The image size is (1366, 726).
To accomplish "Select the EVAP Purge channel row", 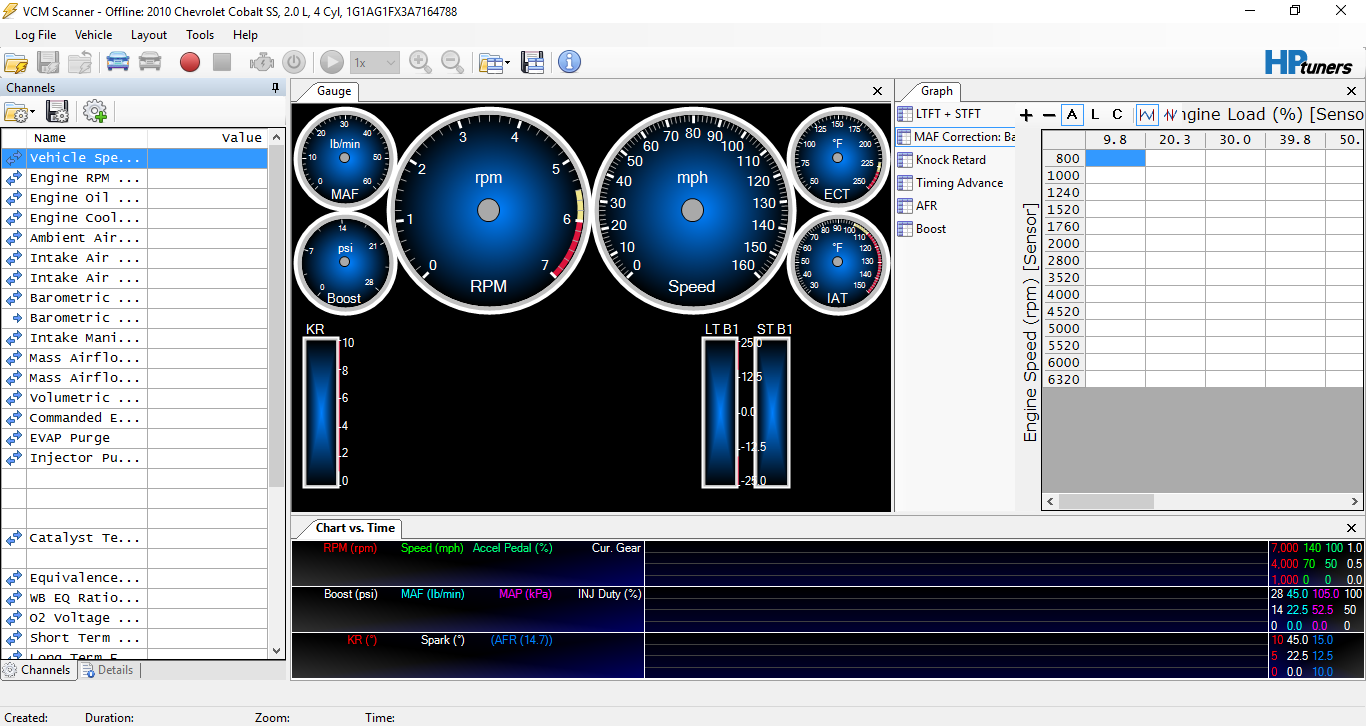I will coord(135,438).
